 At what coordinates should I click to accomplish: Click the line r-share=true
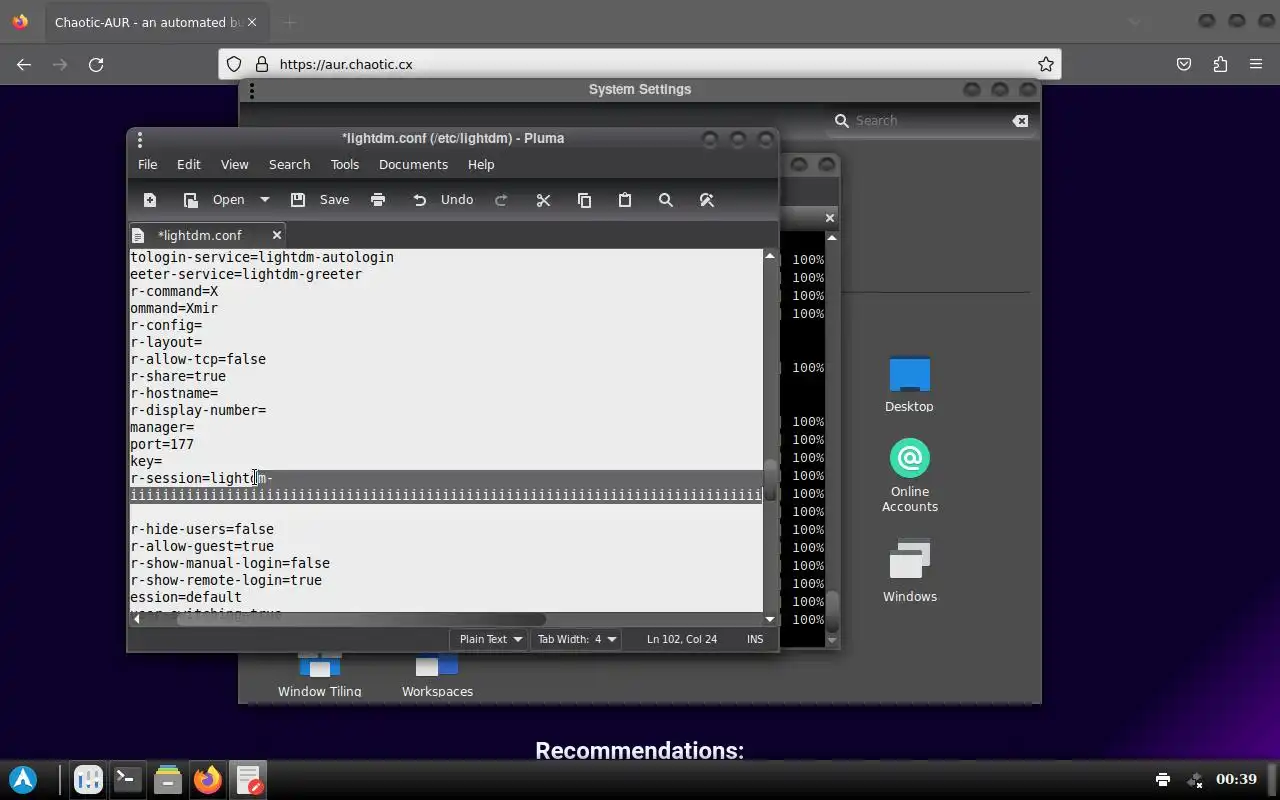[x=178, y=376]
